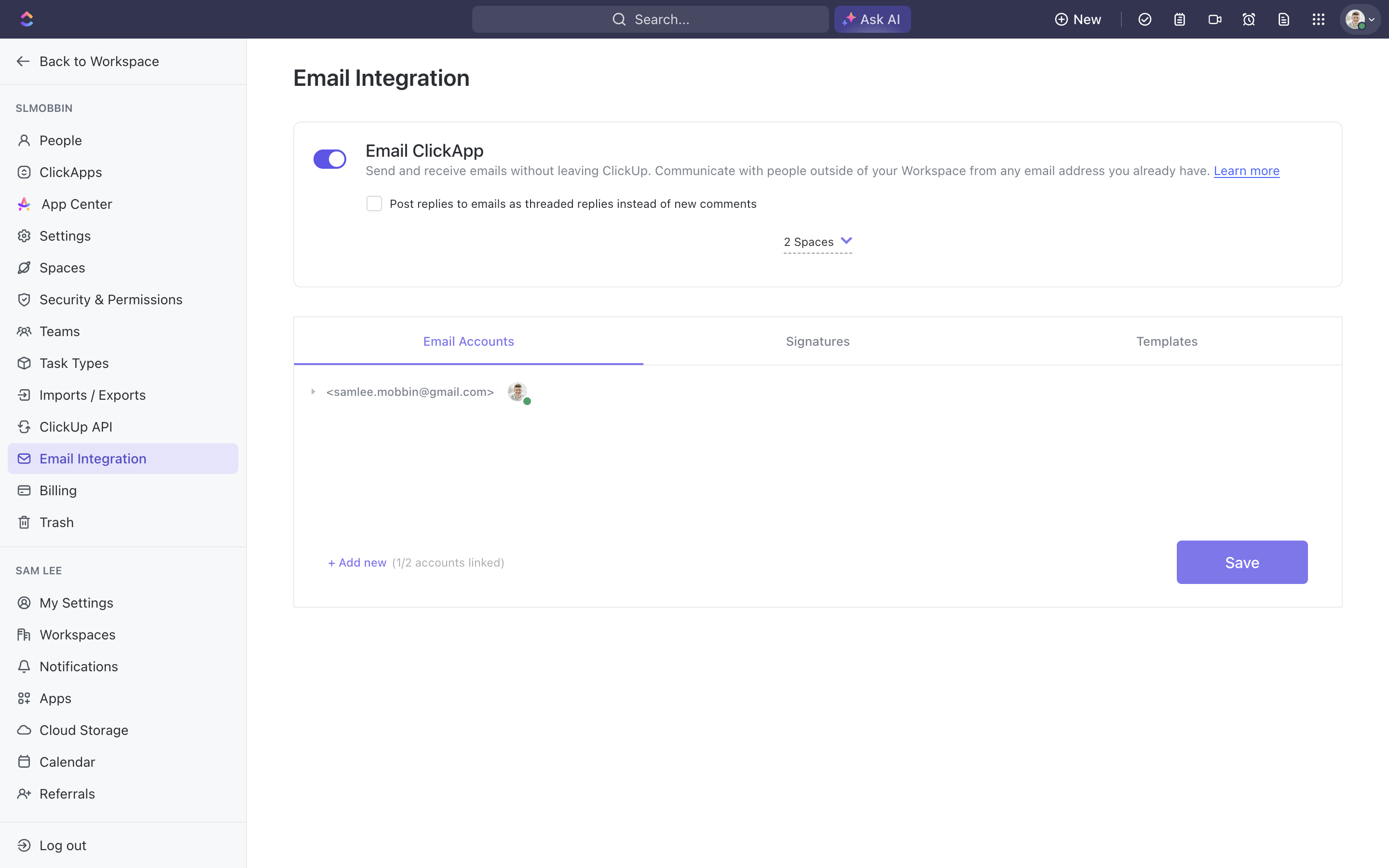The image size is (1389, 868).
Task: Click the Cloud Storage label
Action: point(84,730)
